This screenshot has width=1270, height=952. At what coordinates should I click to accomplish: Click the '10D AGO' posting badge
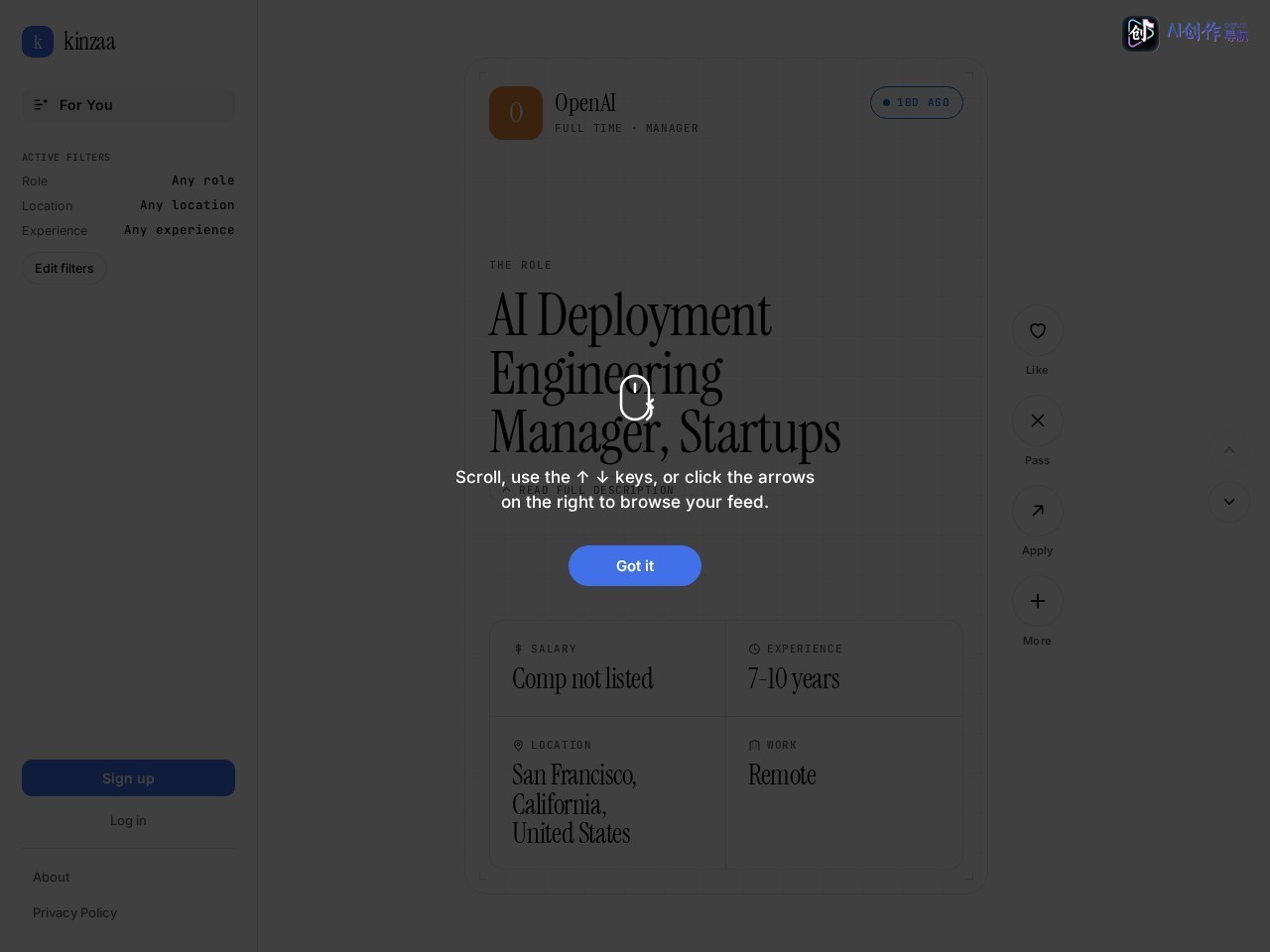point(917,103)
